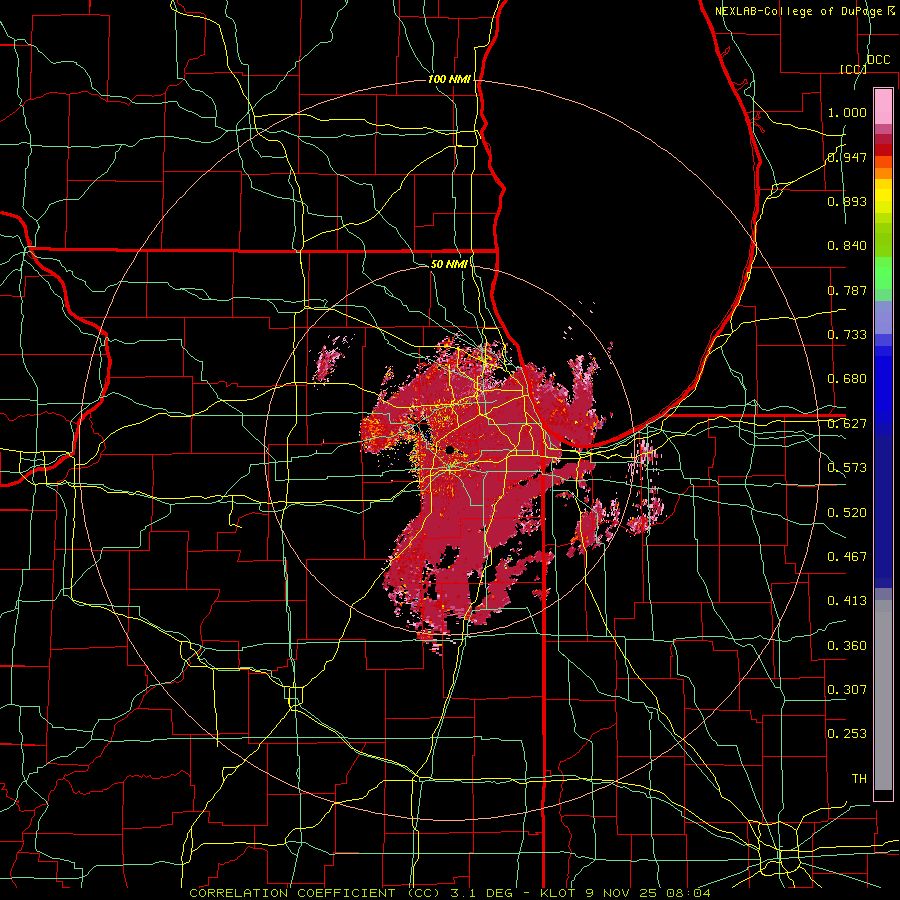900x900 pixels.
Task: Select the 0.787 color scale value
Action: [x=847, y=290]
